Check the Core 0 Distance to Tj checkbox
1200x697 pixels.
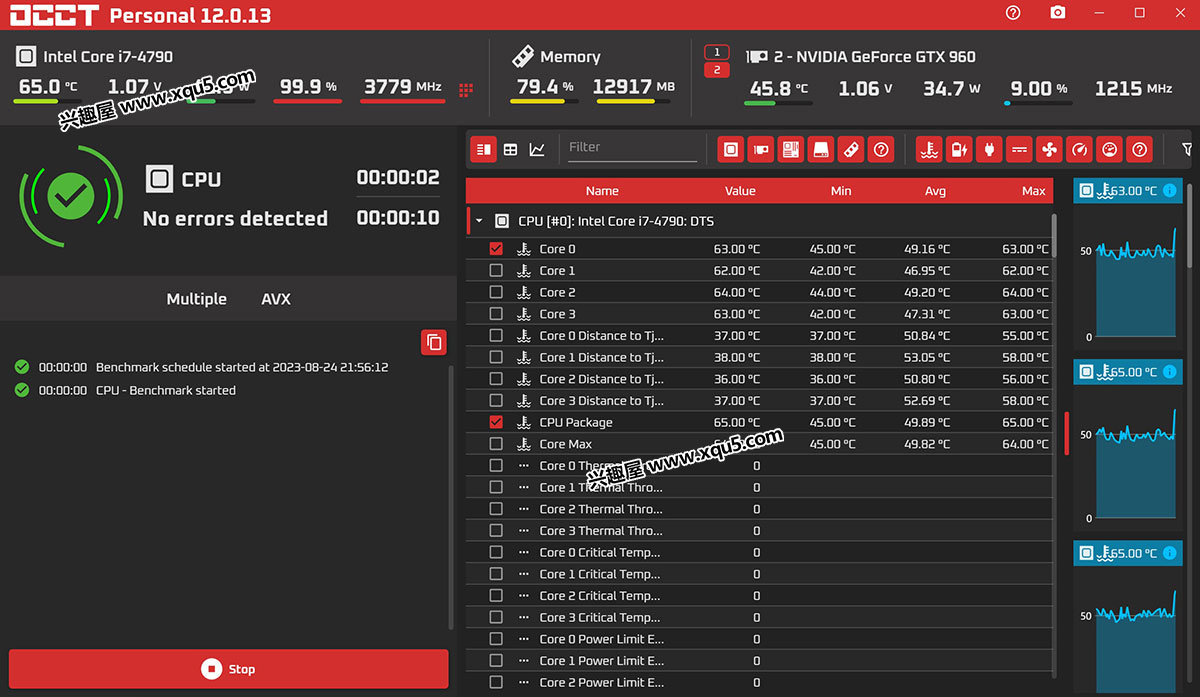tap(496, 336)
